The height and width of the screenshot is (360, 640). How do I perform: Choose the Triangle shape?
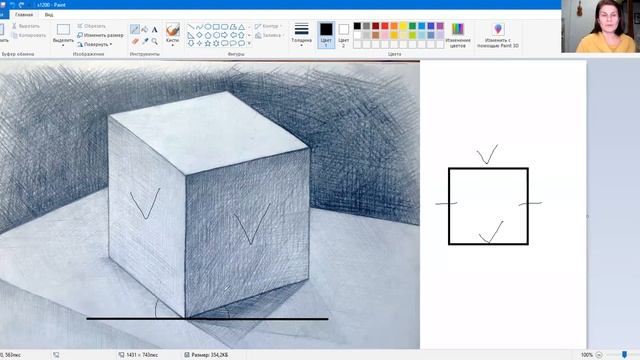tap(242, 27)
